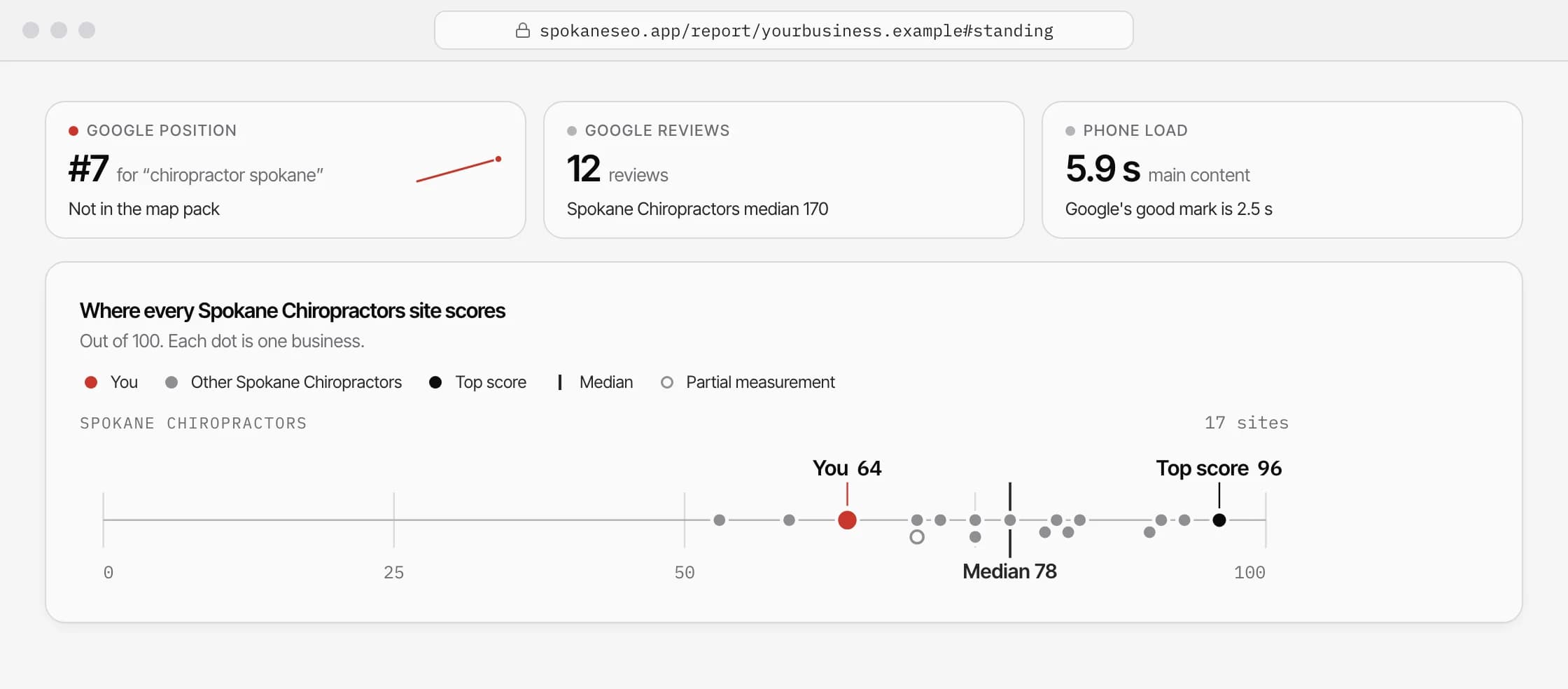Click the red position trend sparkline
Image resolution: width=1568 pixels, height=689 pixels.
coord(459,169)
